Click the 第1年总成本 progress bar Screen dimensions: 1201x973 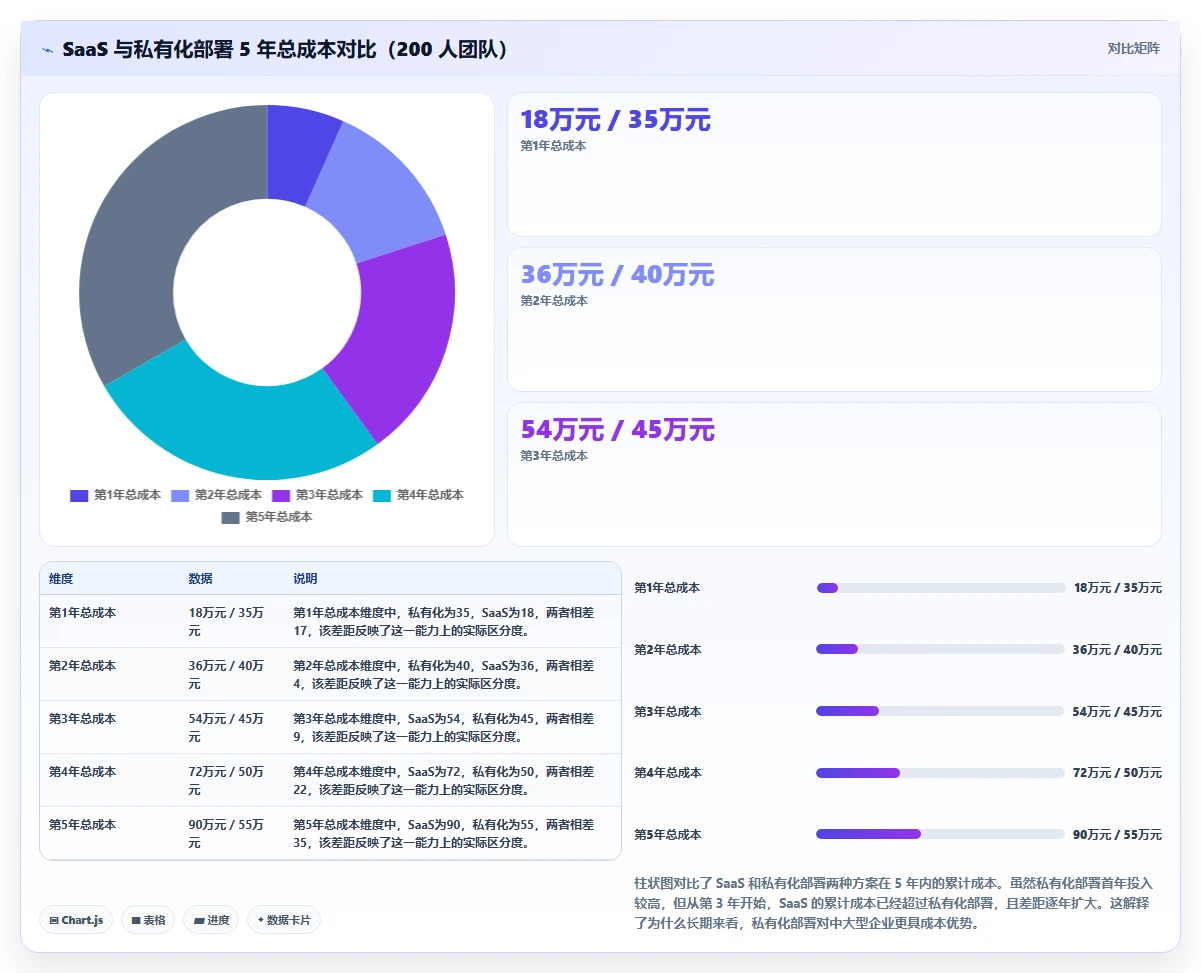click(941, 588)
